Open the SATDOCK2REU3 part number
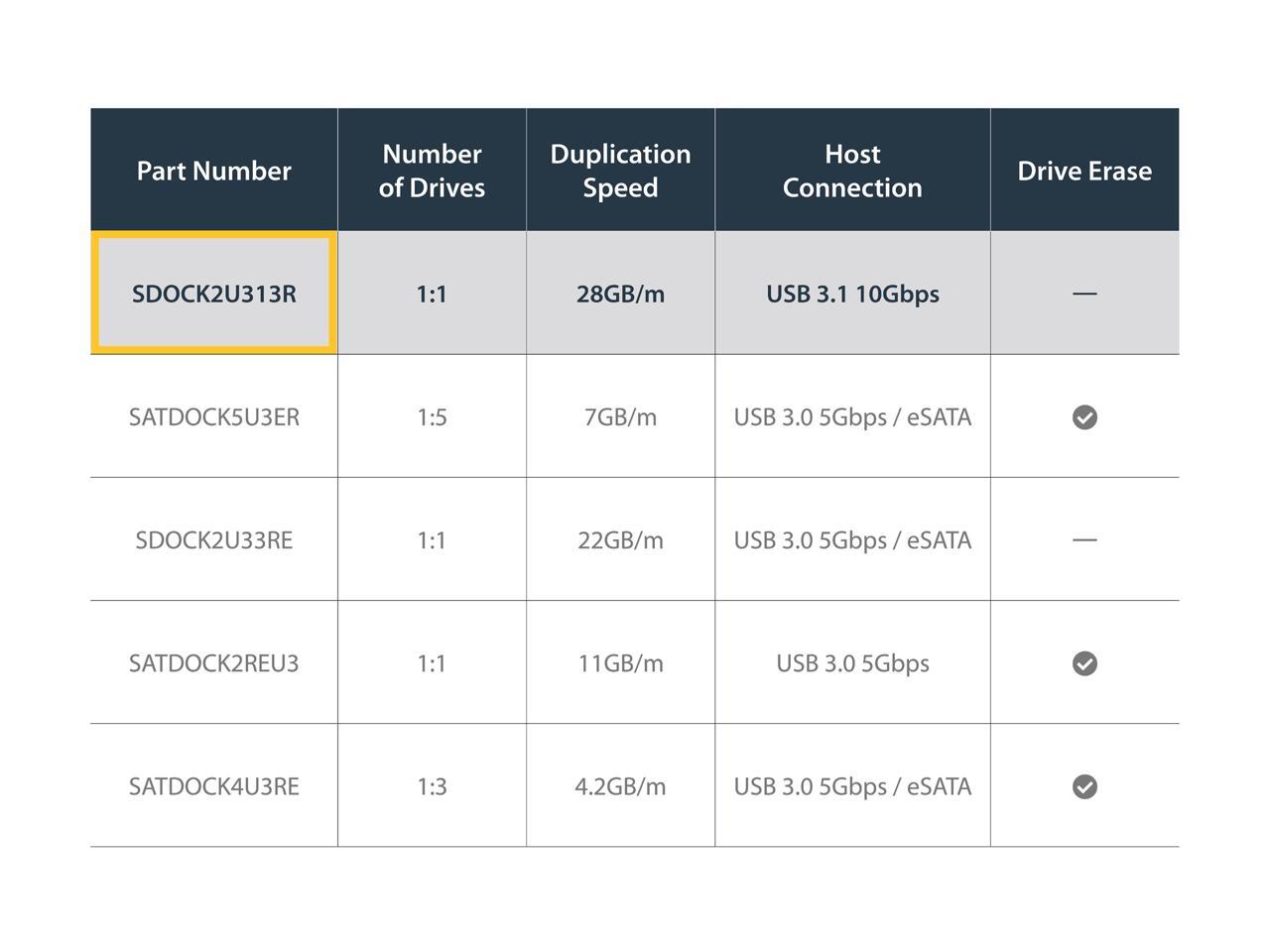Screen dimensions: 1270x952 tap(213, 663)
